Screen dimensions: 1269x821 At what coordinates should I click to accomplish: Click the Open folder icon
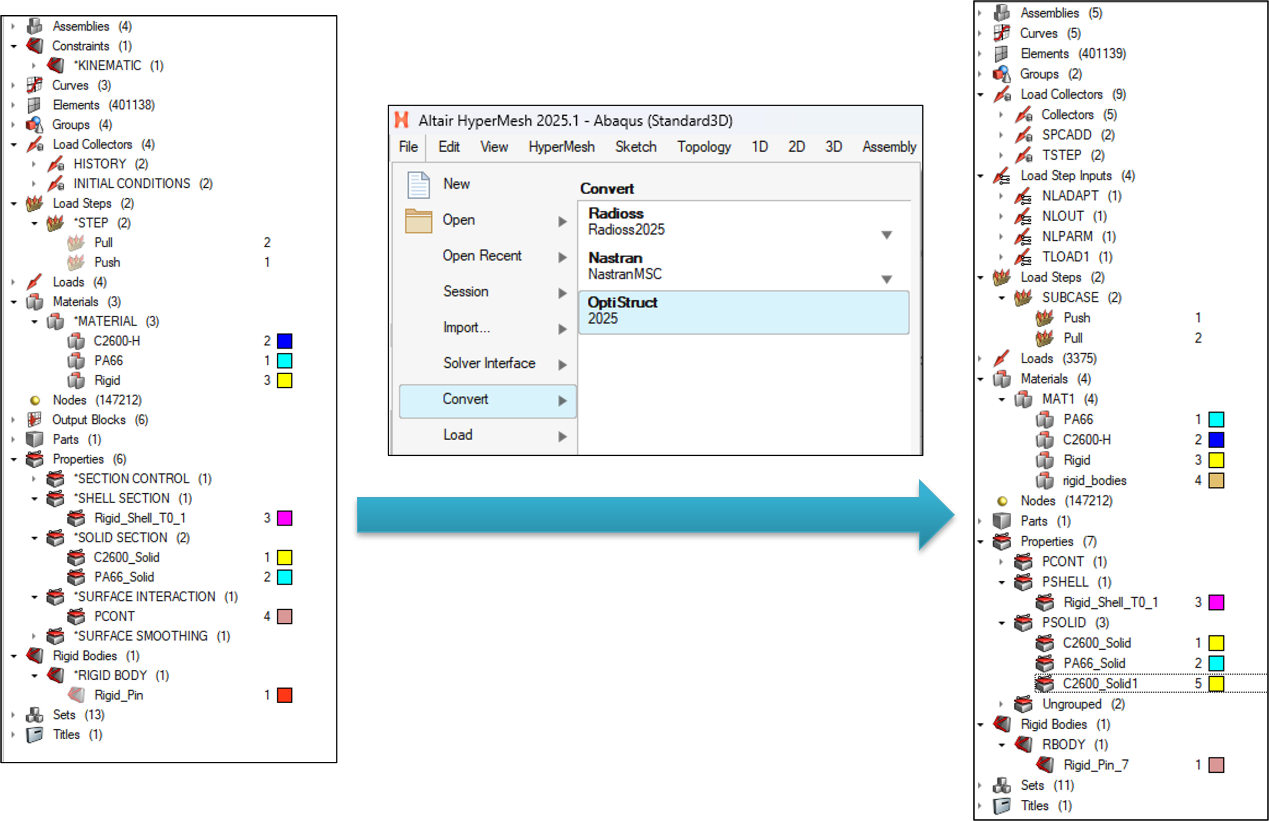point(418,220)
